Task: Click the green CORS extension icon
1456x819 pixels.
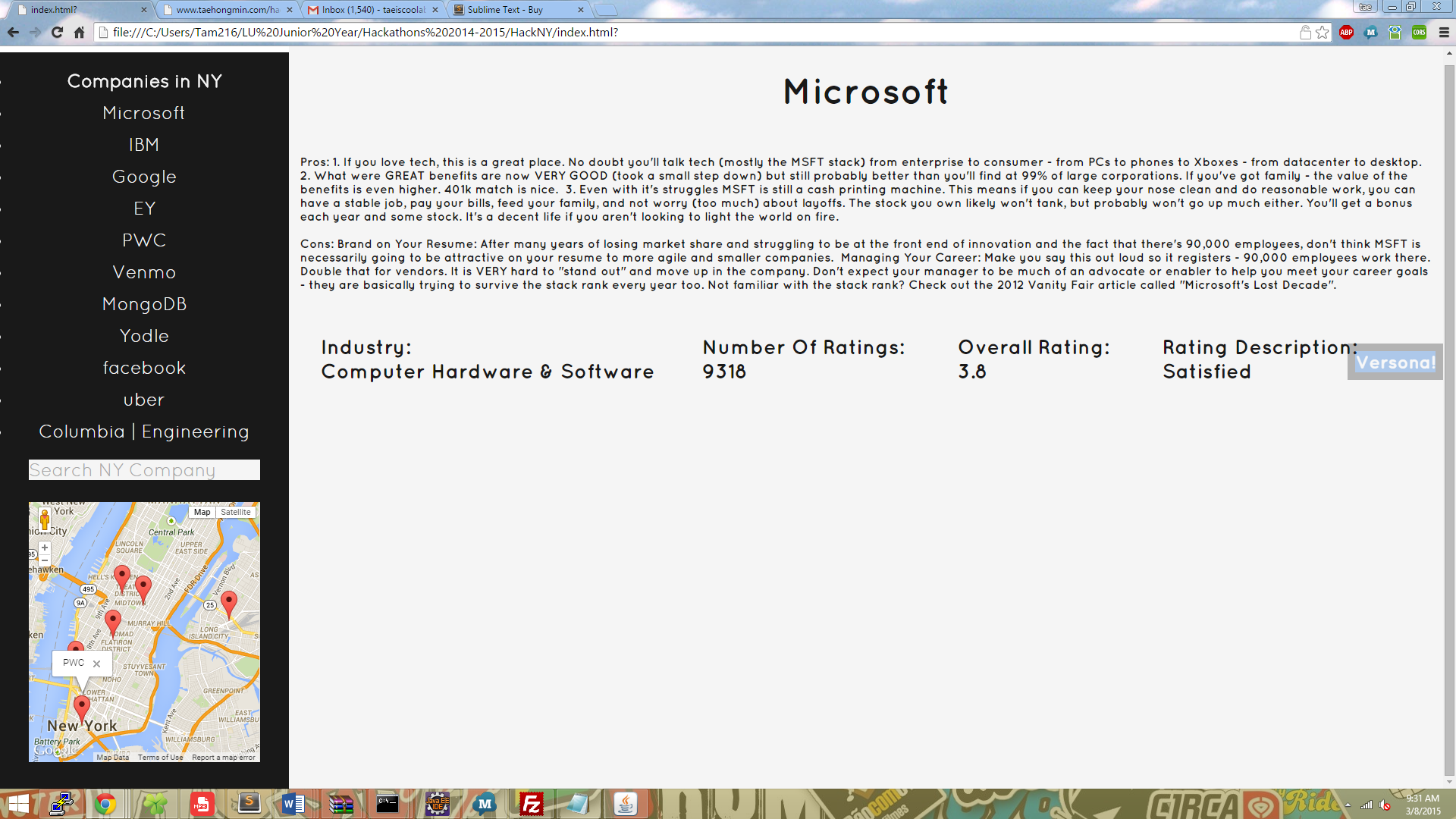Action: [x=1419, y=33]
